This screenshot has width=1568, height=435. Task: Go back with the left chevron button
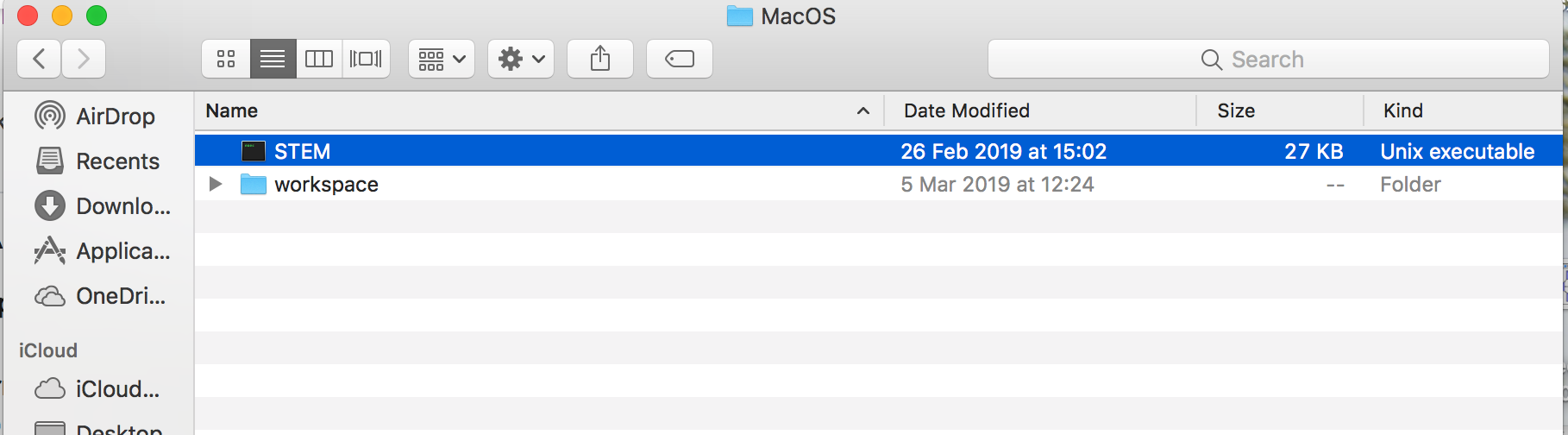coord(39,59)
